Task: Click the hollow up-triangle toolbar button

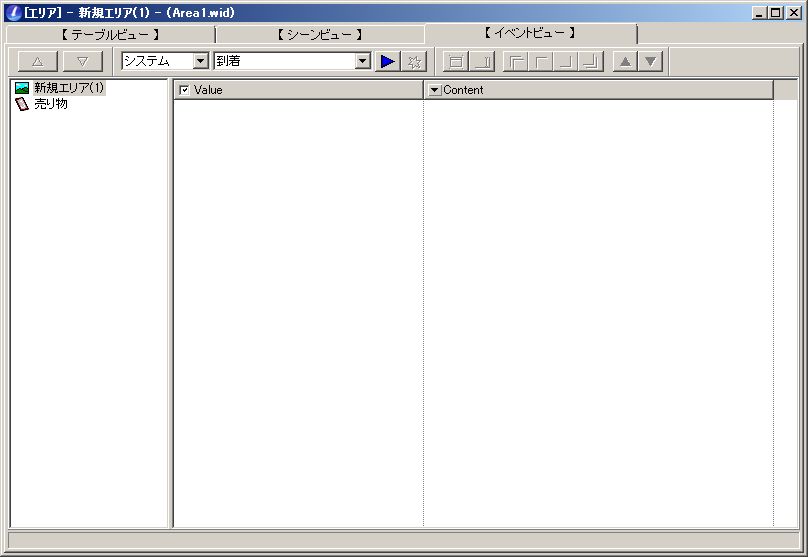Action: (38, 61)
